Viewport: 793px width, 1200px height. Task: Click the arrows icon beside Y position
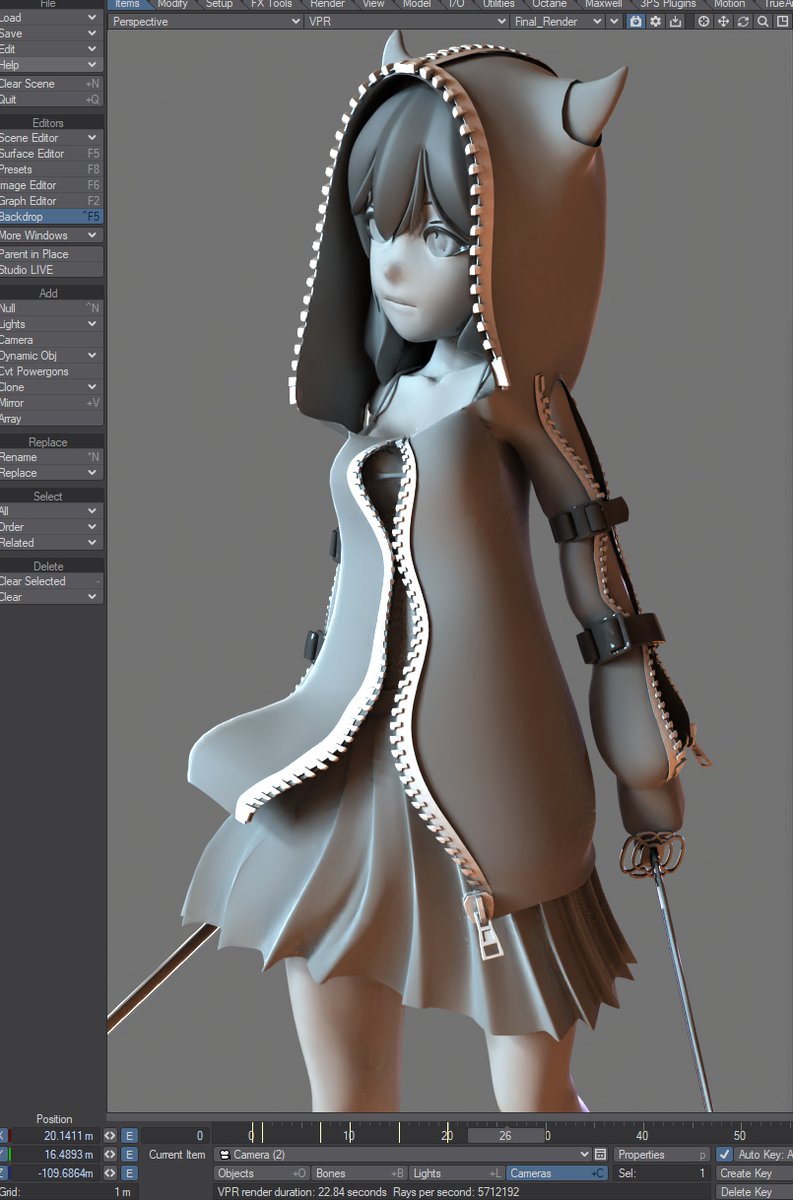pyautogui.click(x=110, y=1154)
